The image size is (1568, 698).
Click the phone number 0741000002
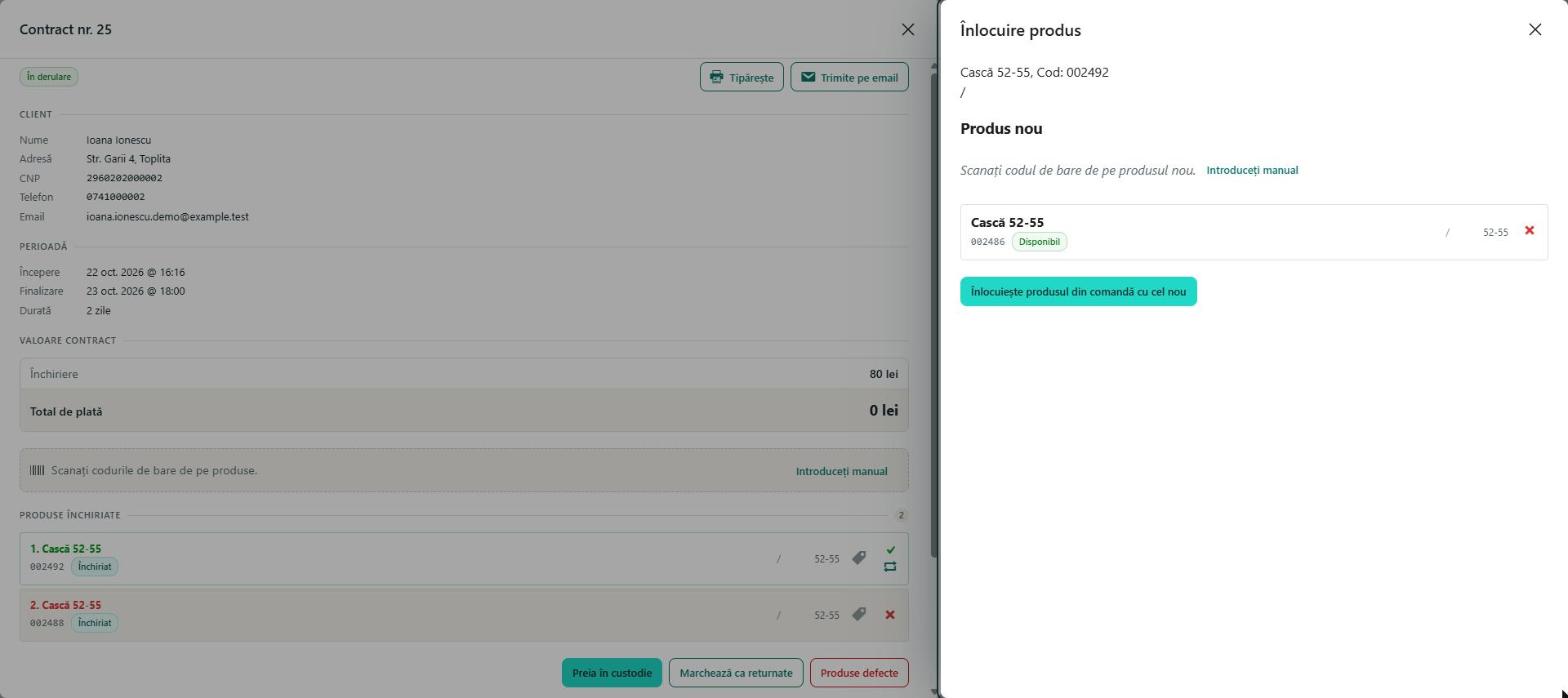tap(115, 197)
